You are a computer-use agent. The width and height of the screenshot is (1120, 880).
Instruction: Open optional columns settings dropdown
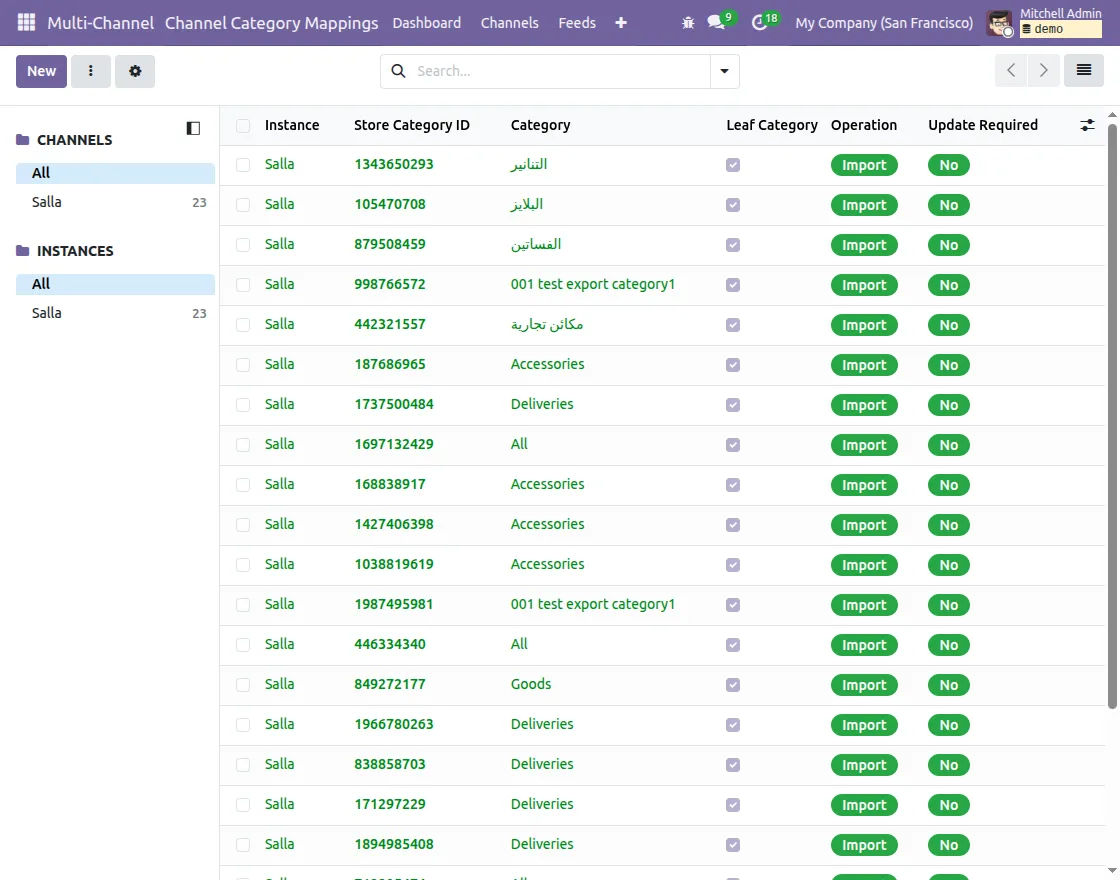[x=1088, y=125]
